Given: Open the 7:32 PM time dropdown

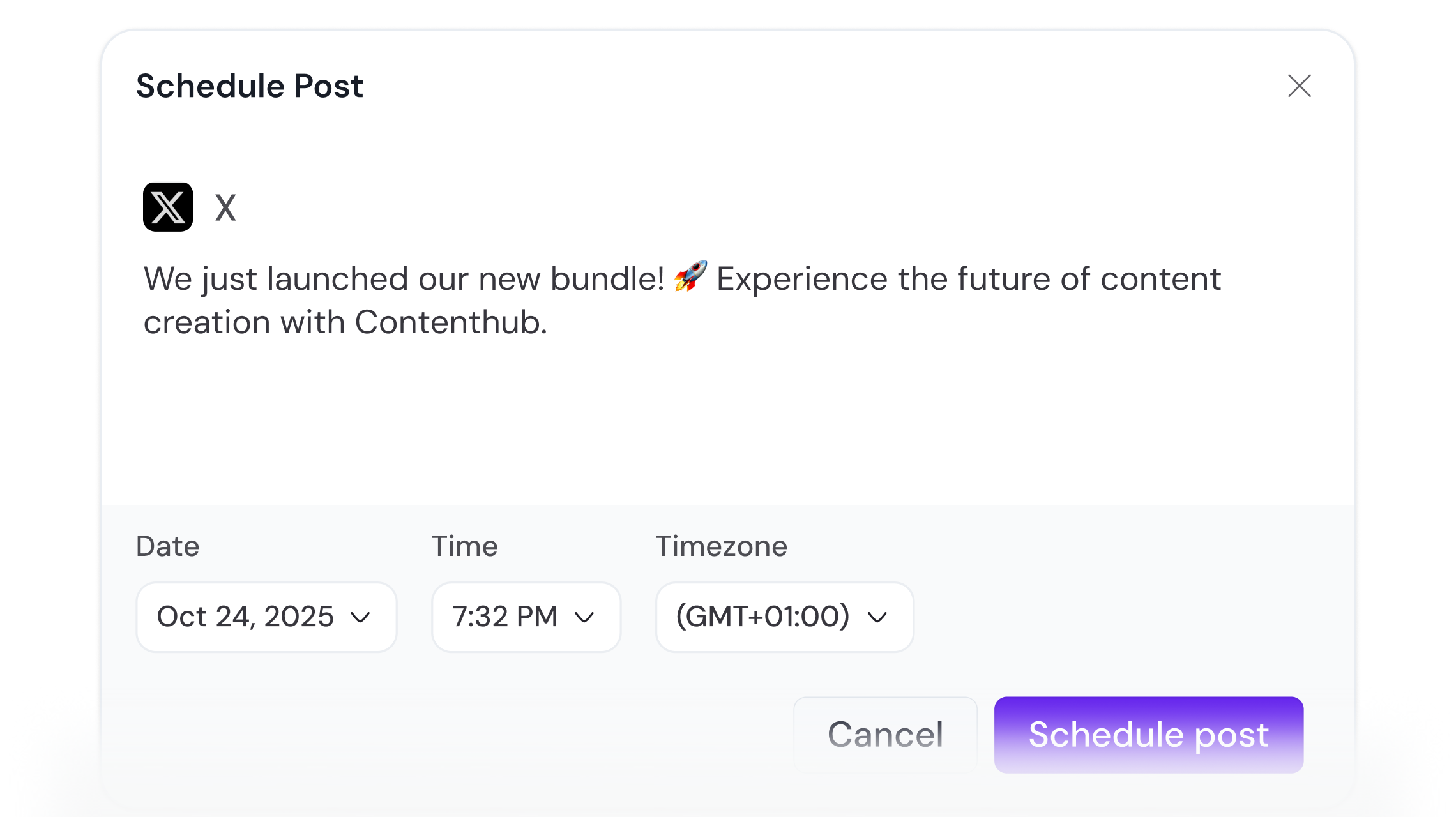Looking at the screenshot, I should [x=526, y=617].
